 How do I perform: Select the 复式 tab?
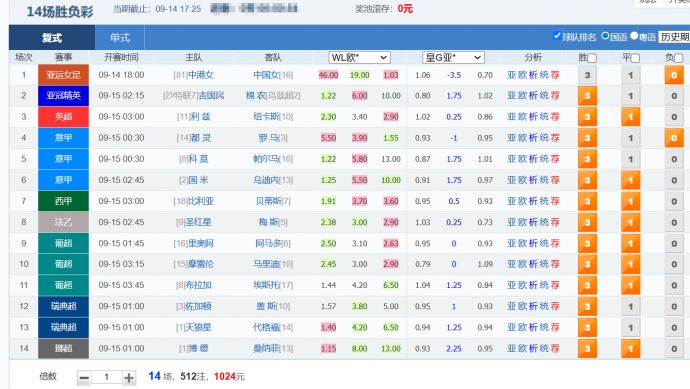tap(52, 38)
